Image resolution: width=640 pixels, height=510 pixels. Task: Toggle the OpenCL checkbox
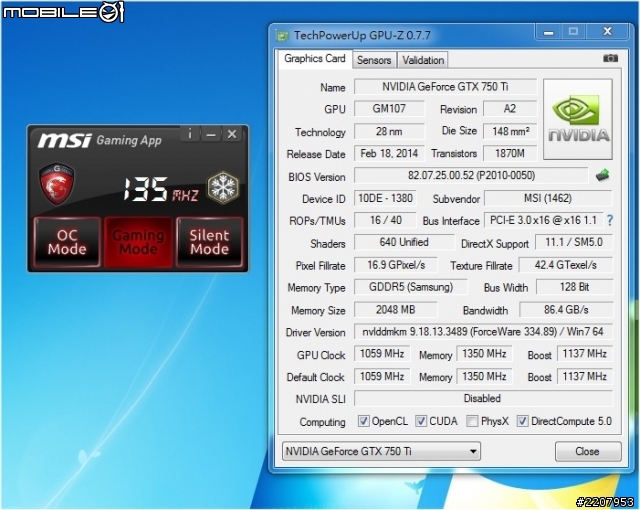[x=363, y=421]
